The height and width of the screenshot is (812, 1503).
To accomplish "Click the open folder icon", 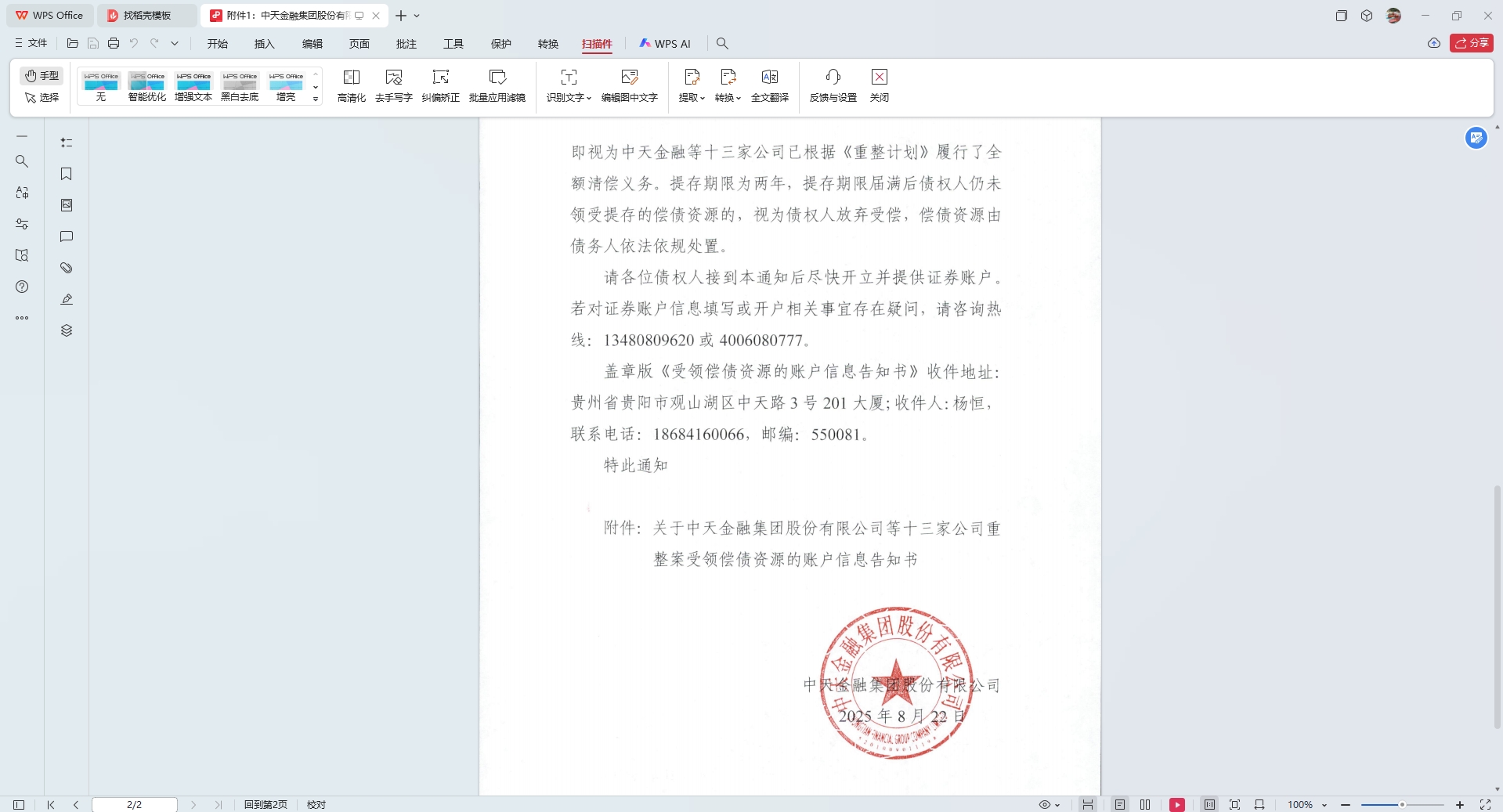I will point(73,43).
